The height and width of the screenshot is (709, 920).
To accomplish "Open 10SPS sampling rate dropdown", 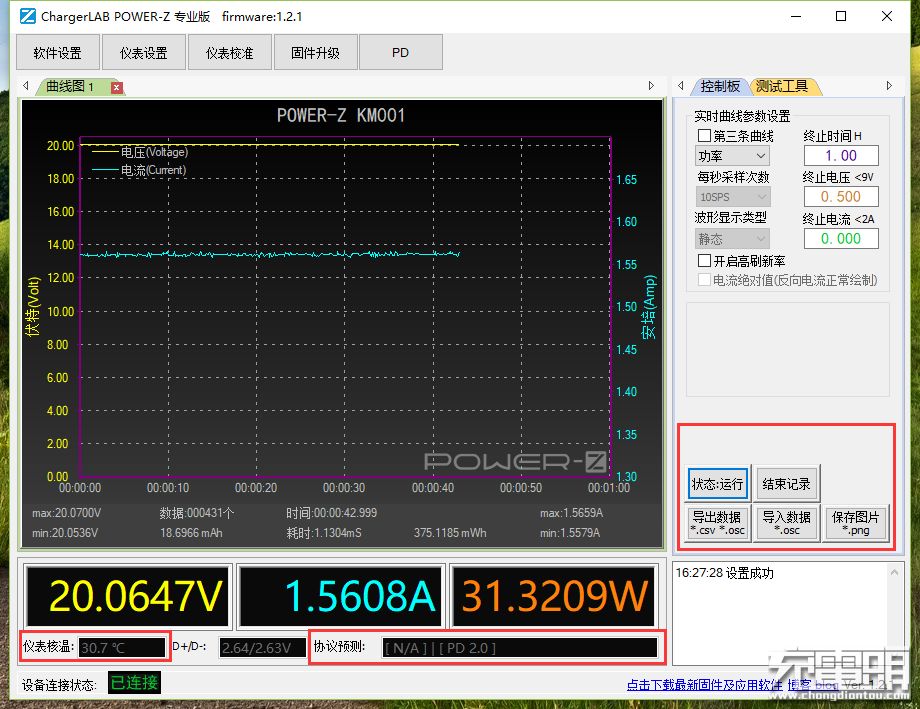I will click(x=732, y=197).
